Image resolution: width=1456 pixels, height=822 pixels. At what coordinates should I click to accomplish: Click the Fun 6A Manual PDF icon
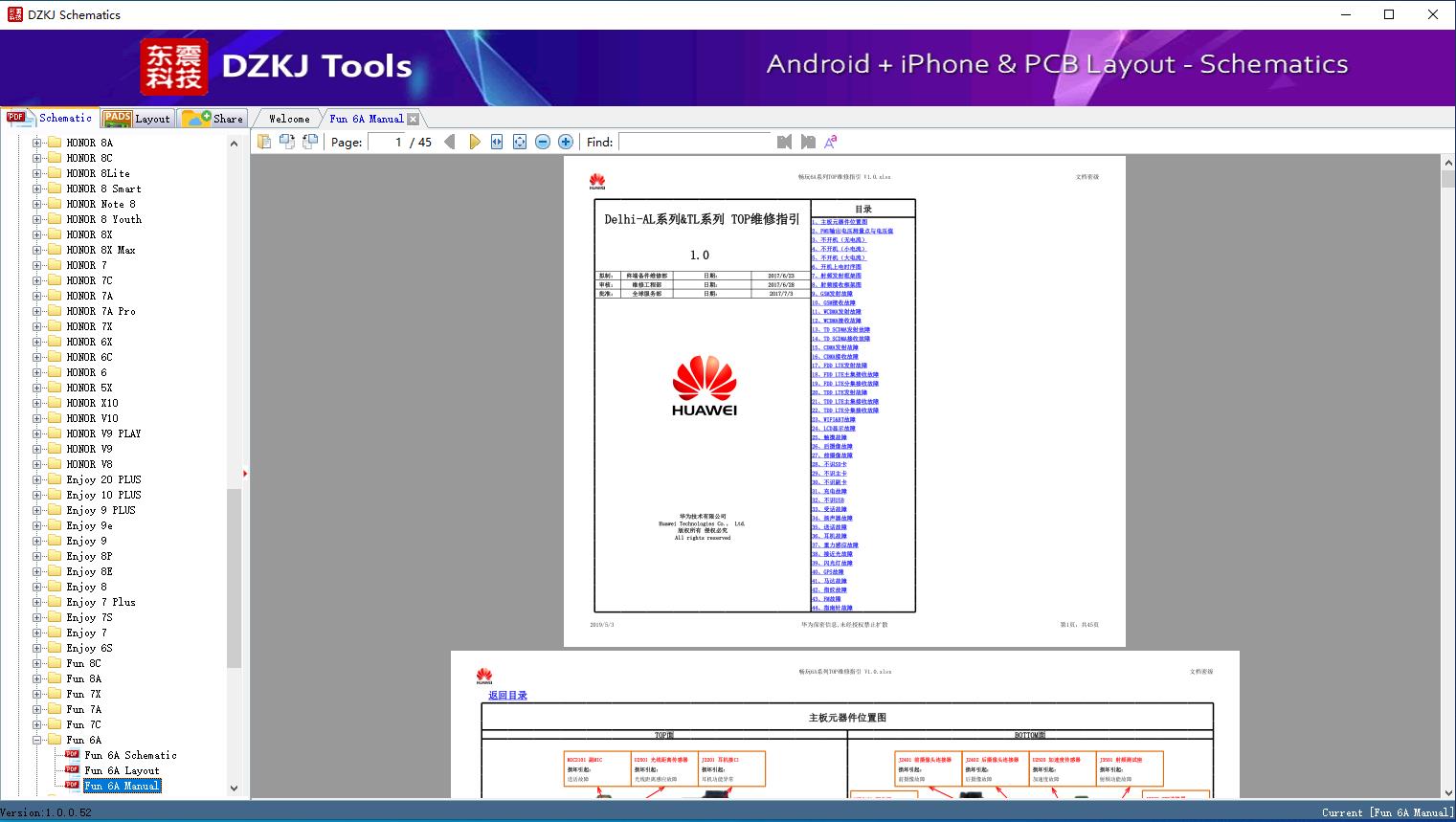click(72, 786)
